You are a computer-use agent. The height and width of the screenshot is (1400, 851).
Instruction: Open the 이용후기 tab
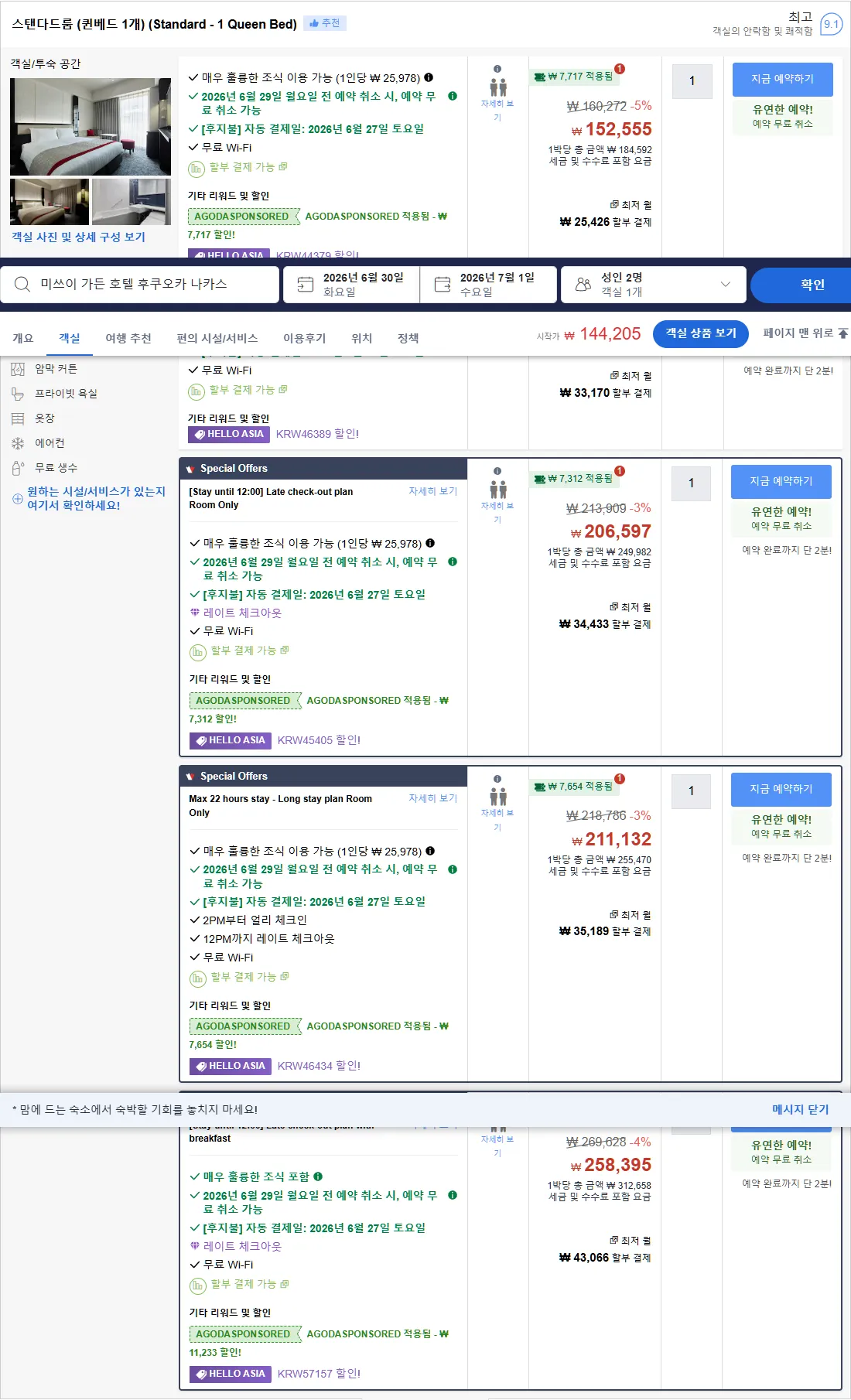click(x=304, y=338)
